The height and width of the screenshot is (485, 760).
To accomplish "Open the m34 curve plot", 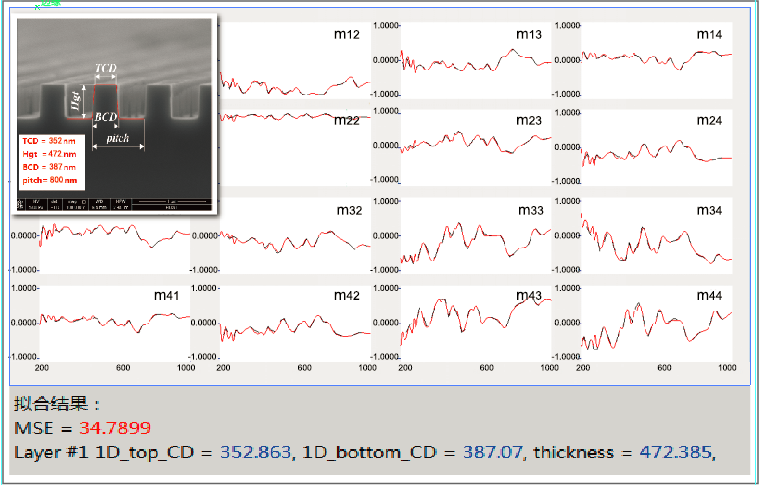I will tap(656, 236).
